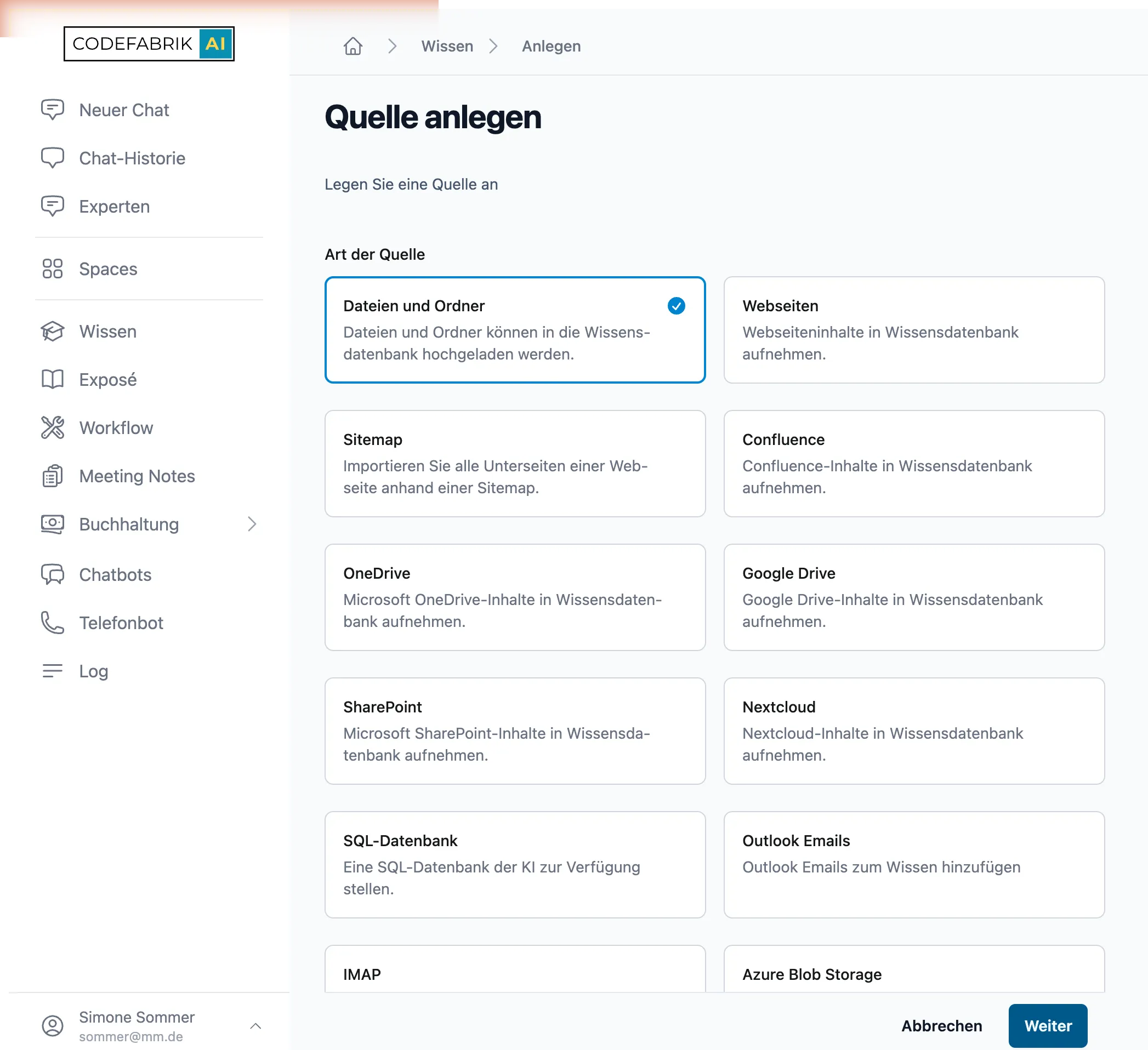Click Abbrechen to cancel
Image resolution: width=1148 pixels, height=1050 pixels.
(x=941, y=1025)
